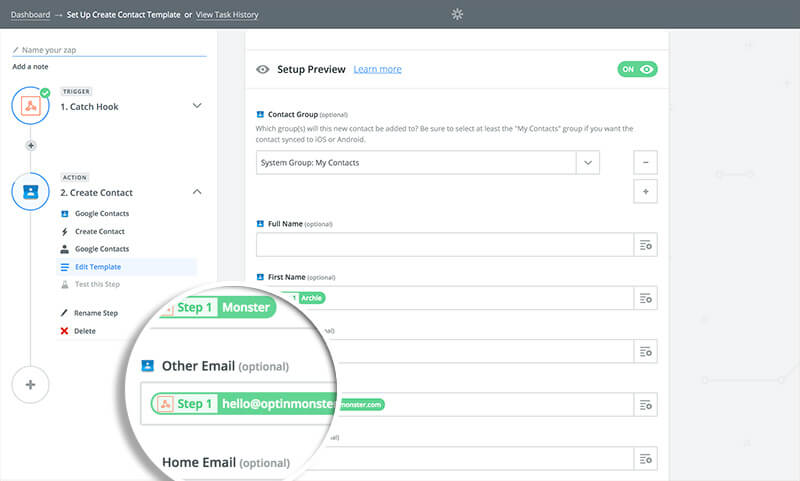Open the Learn more link

tap(378, 69)
